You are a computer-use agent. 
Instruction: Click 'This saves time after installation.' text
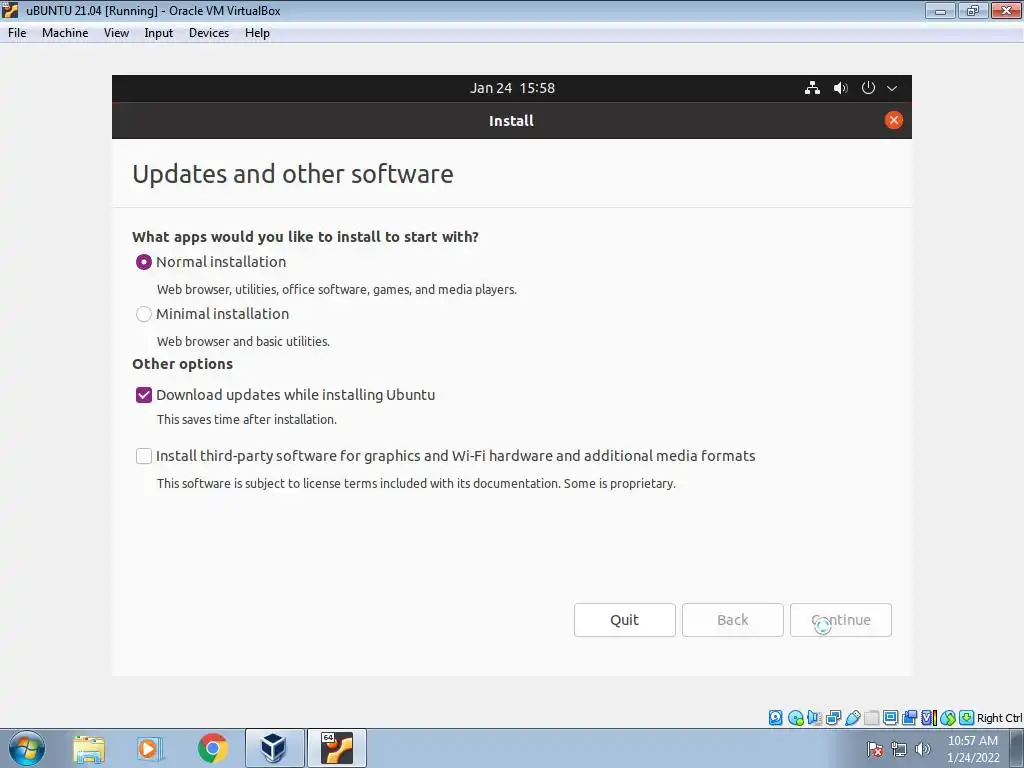click(x=247, y=419)
